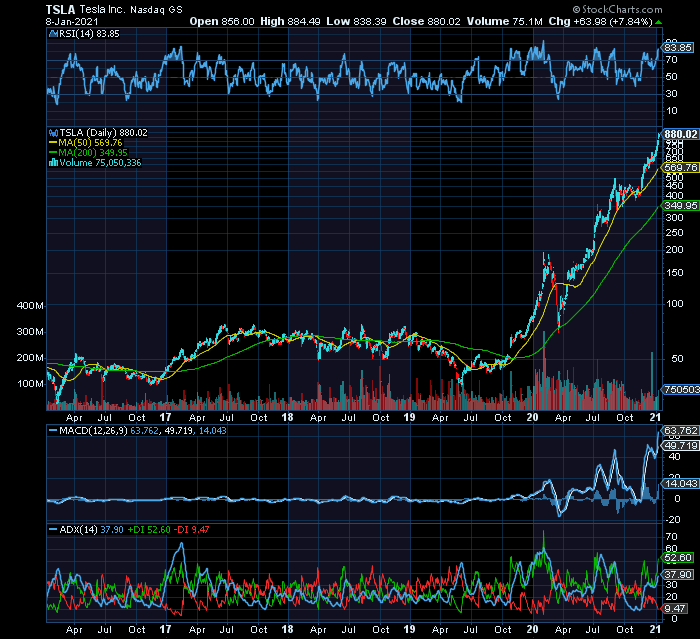Click the 14.043 MACD histogram legend value

(x=212, y=431)
